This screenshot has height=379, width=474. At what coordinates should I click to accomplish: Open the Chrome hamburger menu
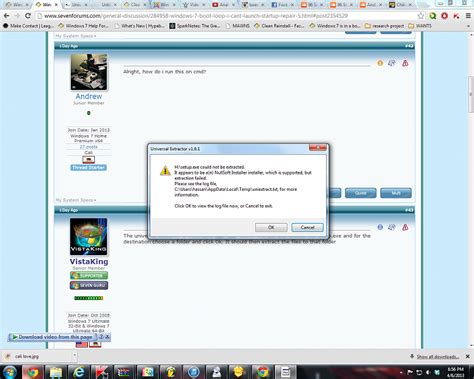[x=468, y=16]
